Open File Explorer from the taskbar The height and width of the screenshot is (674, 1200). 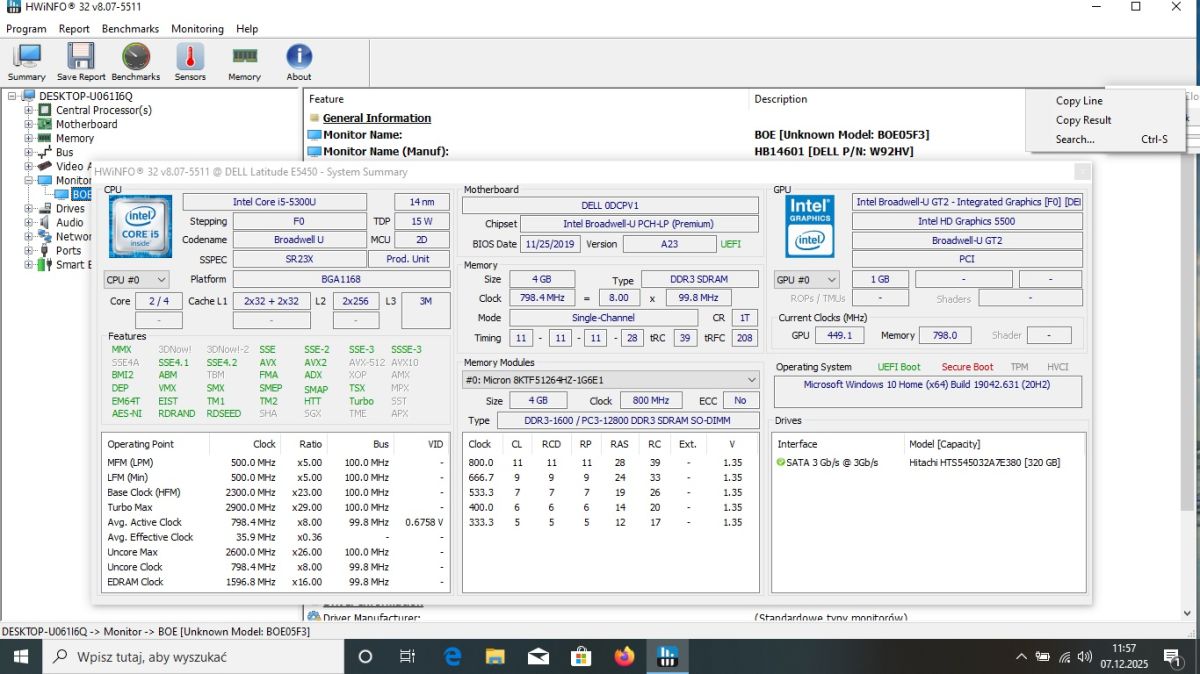click(495, 657)
